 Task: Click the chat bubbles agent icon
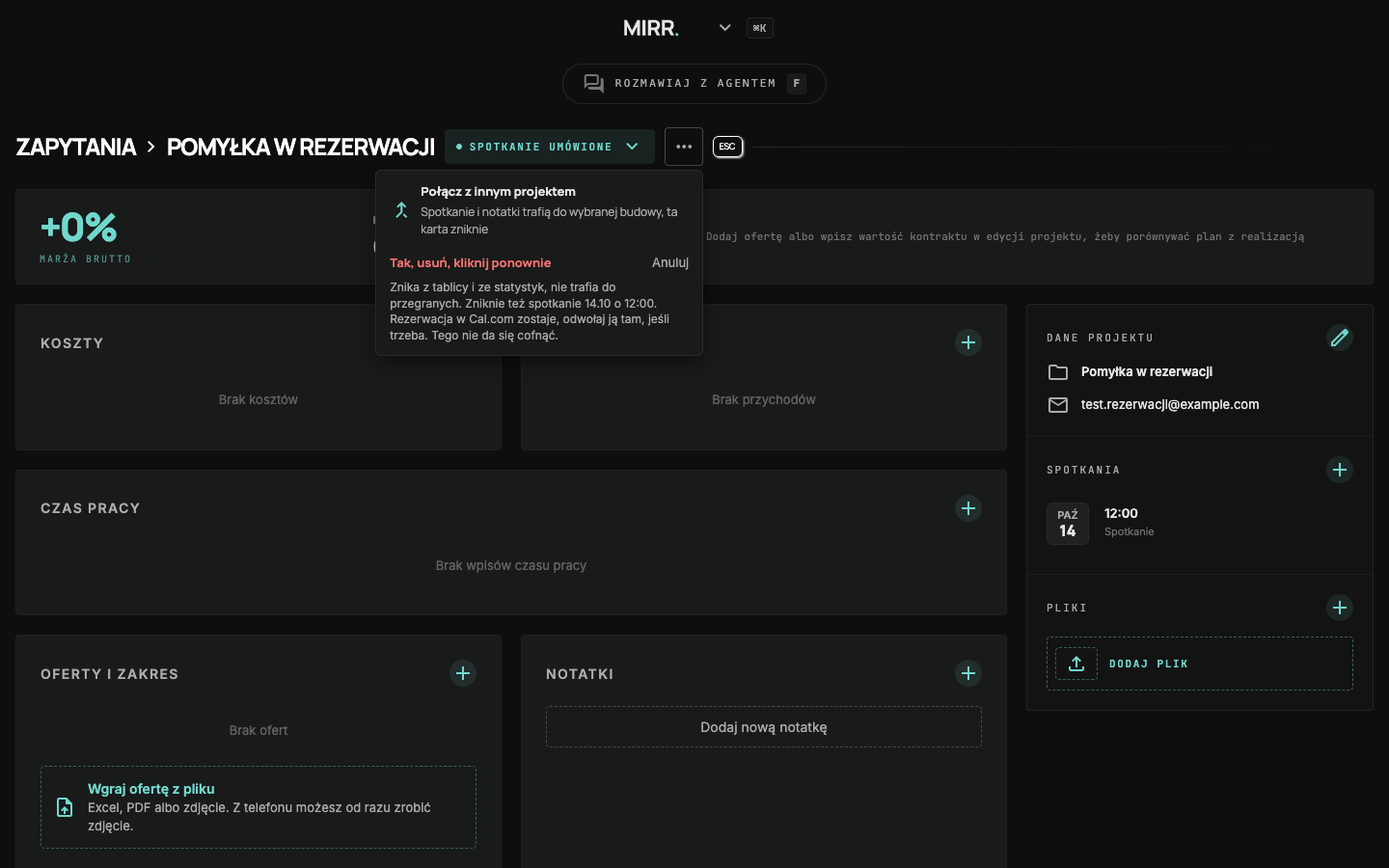[594, 84]
